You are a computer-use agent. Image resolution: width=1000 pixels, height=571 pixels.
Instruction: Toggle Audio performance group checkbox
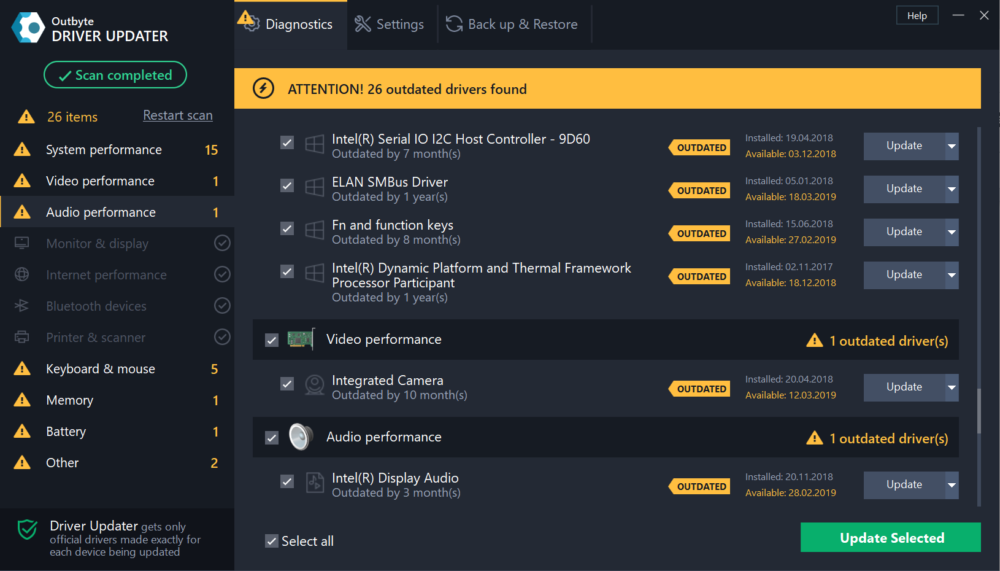(x=272, y=438)
